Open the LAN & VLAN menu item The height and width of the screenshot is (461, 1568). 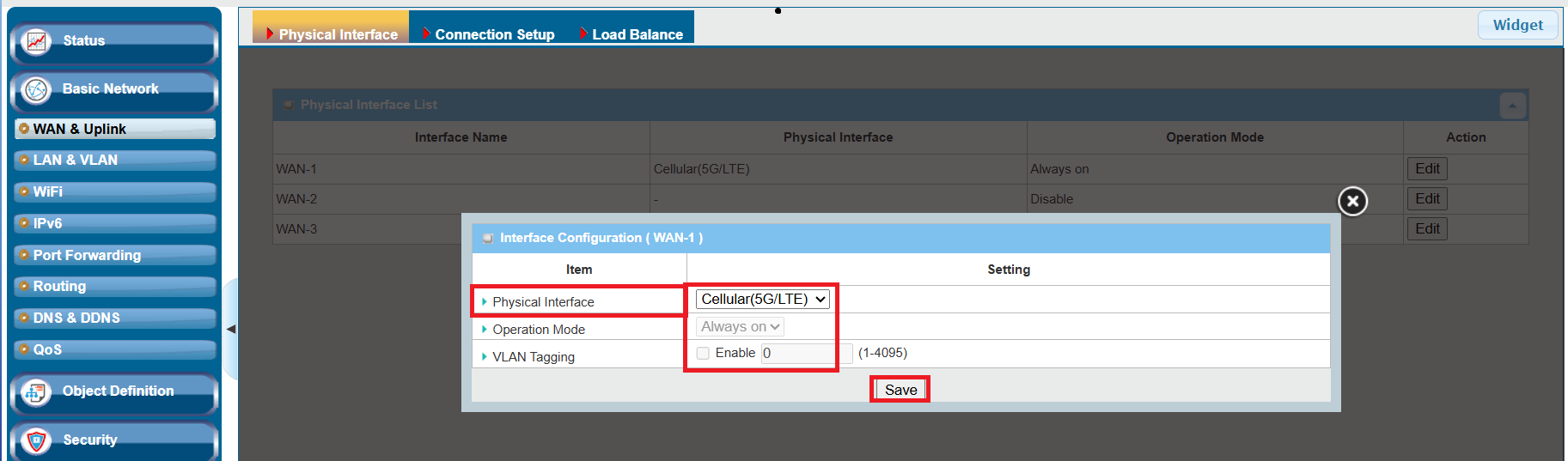76,161
